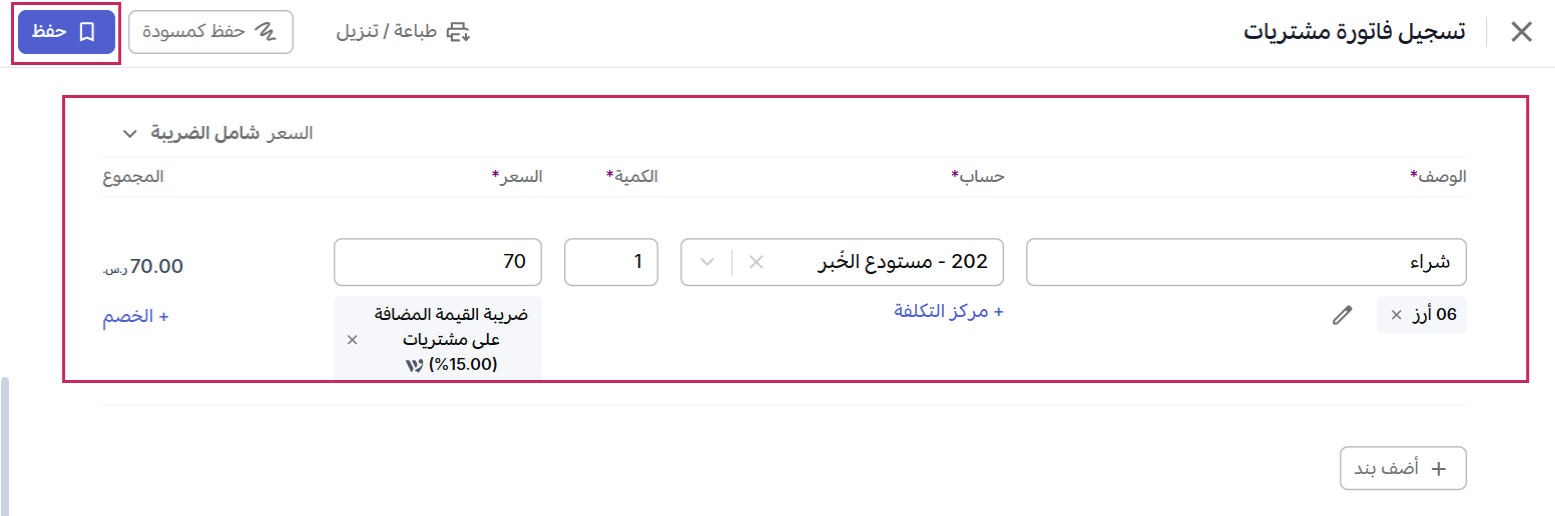Click the price field showing 70
The height and width of the screenshot is (516, 1555).
pyautogui.click(x=438, y=262)
